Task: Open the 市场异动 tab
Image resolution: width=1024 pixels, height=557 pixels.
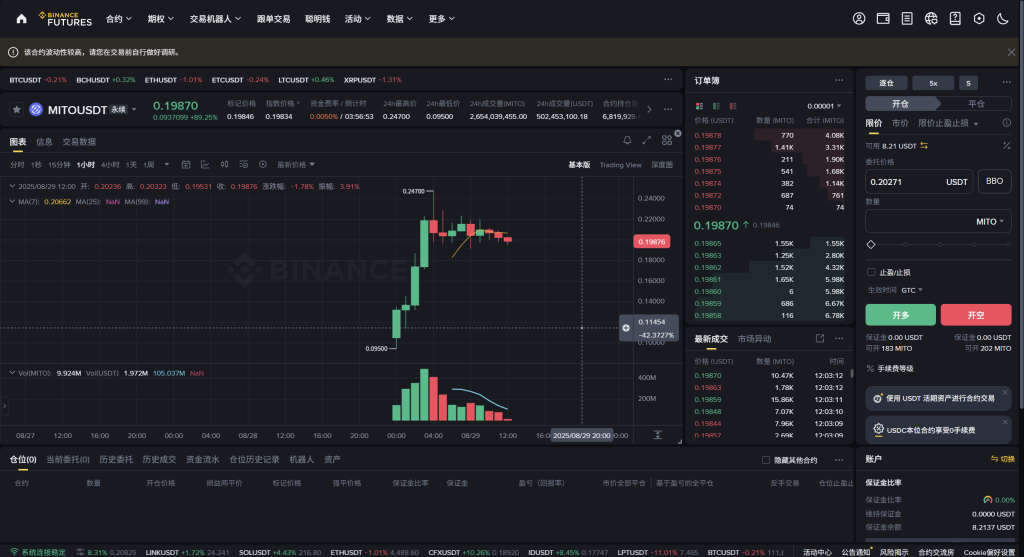Action: 754,339
